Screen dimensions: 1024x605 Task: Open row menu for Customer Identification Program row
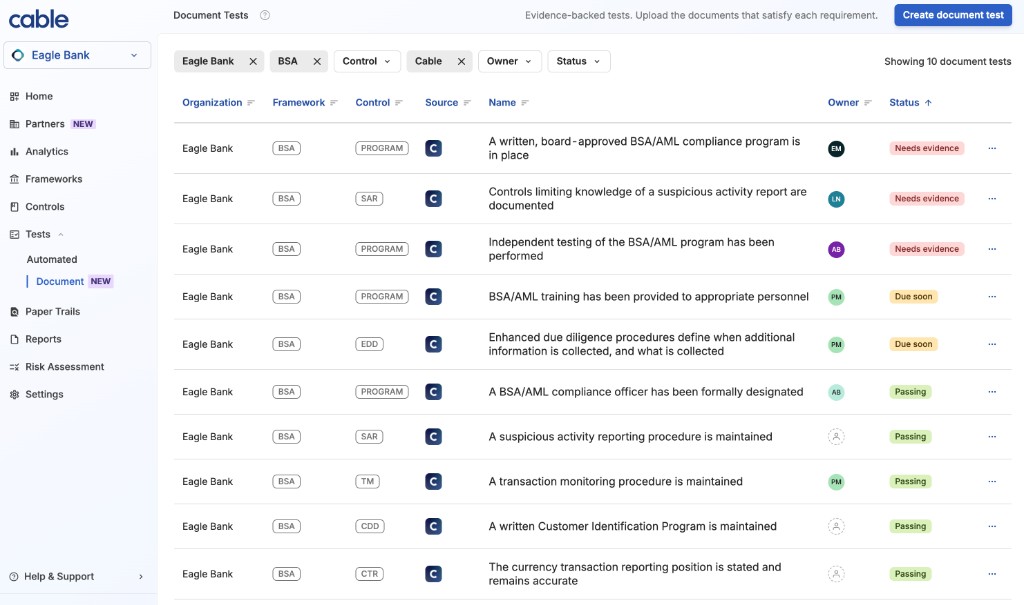992,526
